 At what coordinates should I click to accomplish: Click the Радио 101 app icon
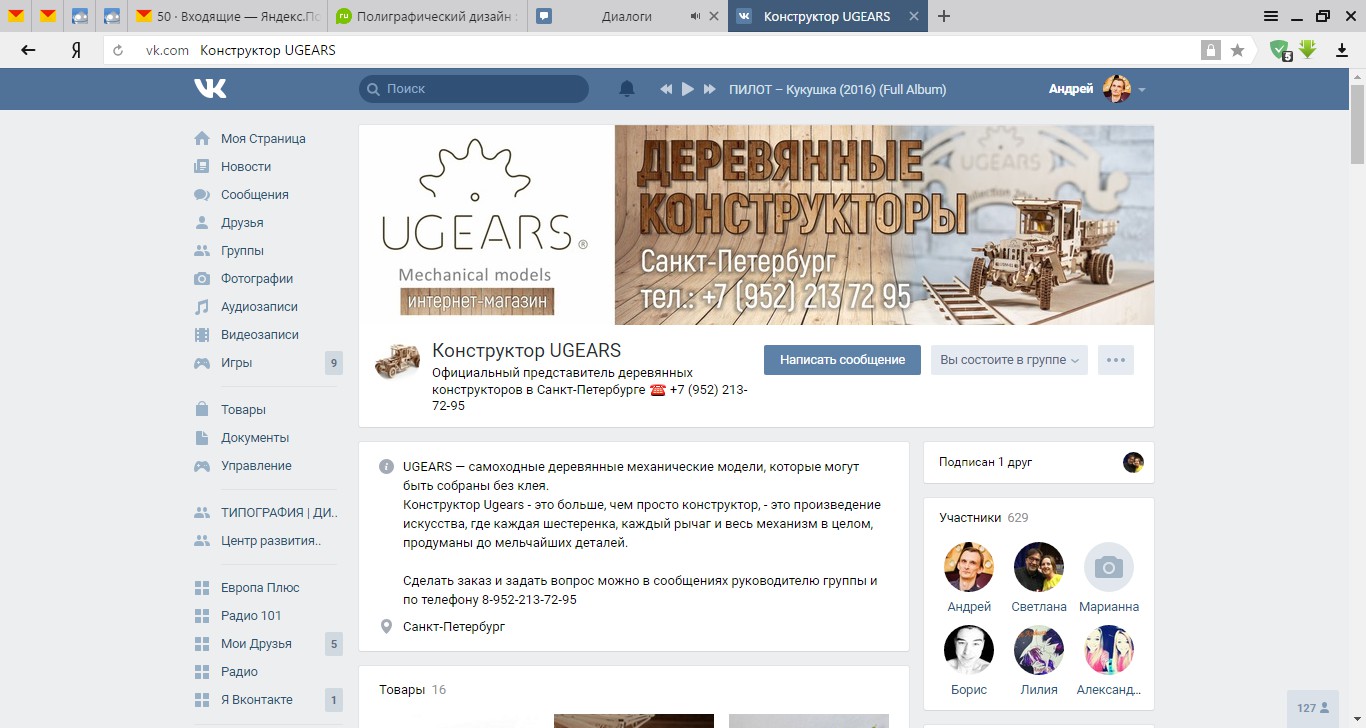[x=202, y=616]
